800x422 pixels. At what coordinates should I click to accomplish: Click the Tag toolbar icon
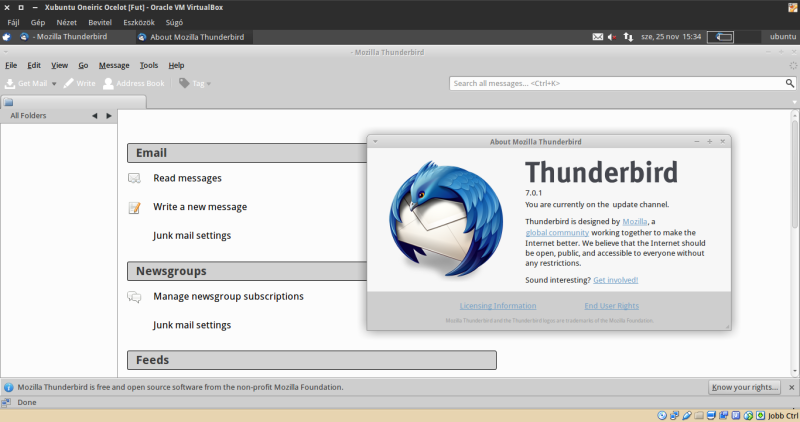click(184, 83)
